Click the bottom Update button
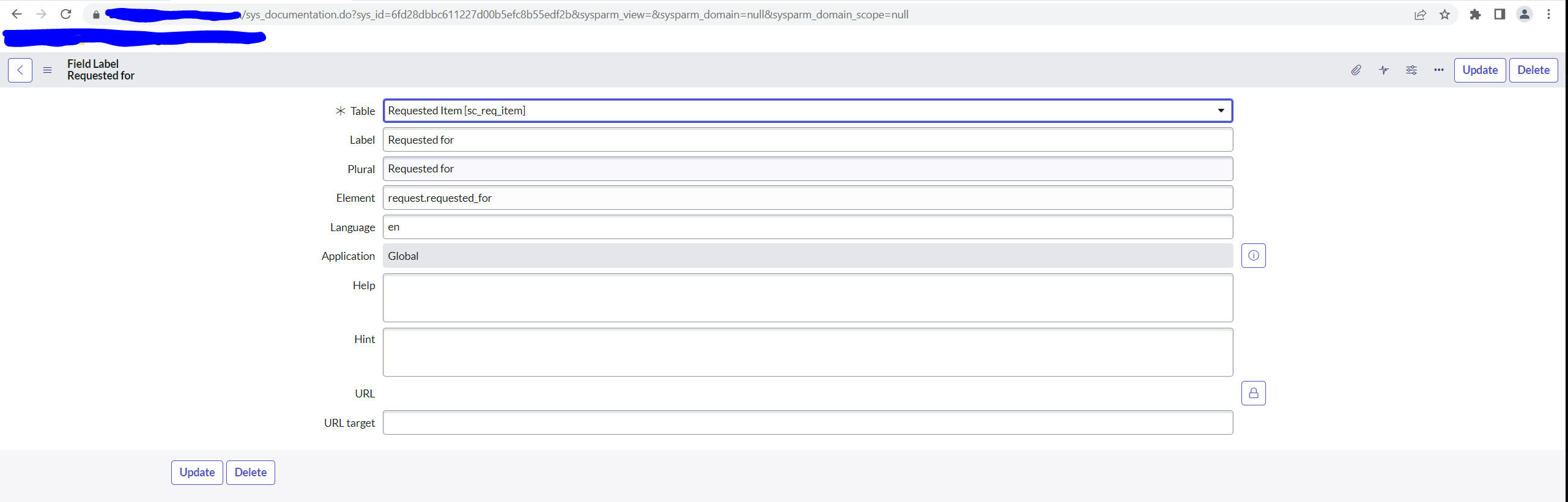1568x502 pixels. (x=197, y=473)
